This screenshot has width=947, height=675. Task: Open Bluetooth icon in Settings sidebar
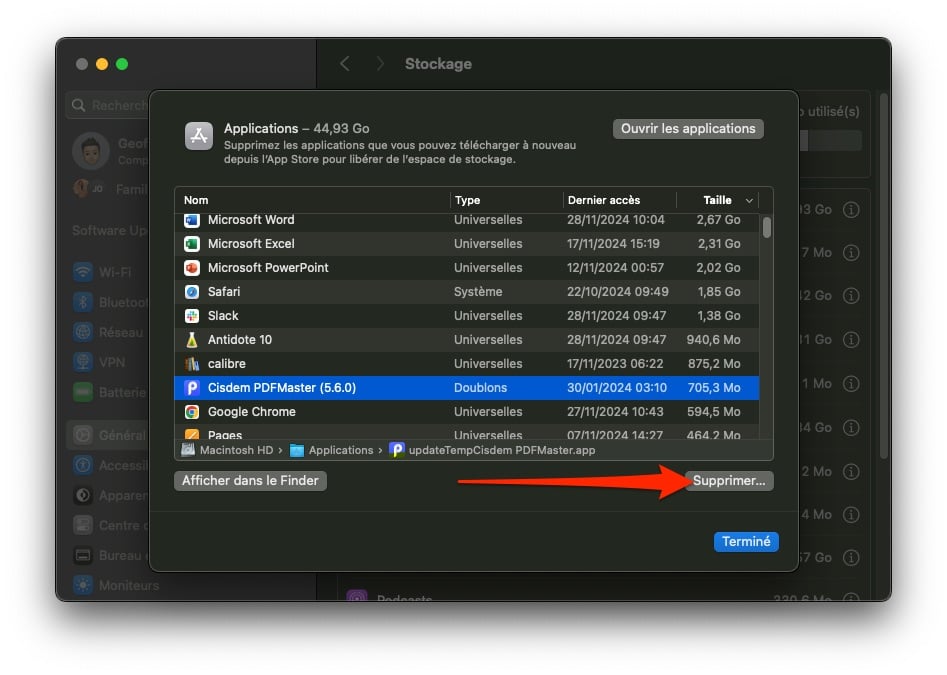click(83, 302)
